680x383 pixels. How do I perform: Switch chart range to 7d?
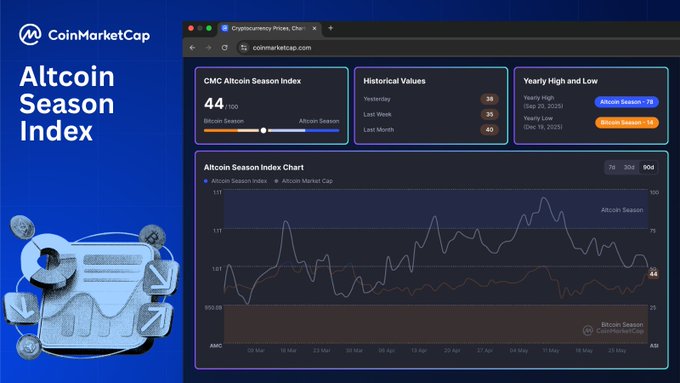[612, 167]
